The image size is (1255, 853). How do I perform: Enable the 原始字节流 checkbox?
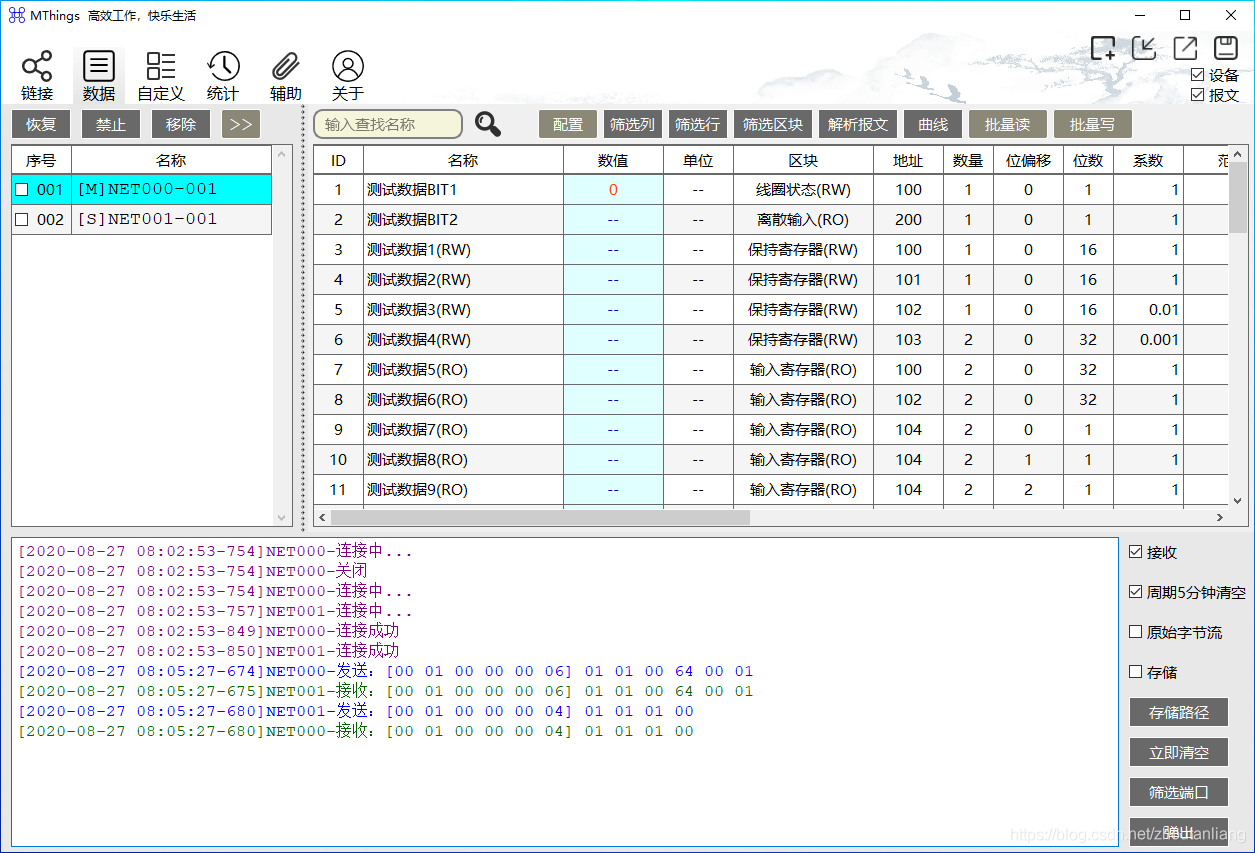(x=1135, y=632)
